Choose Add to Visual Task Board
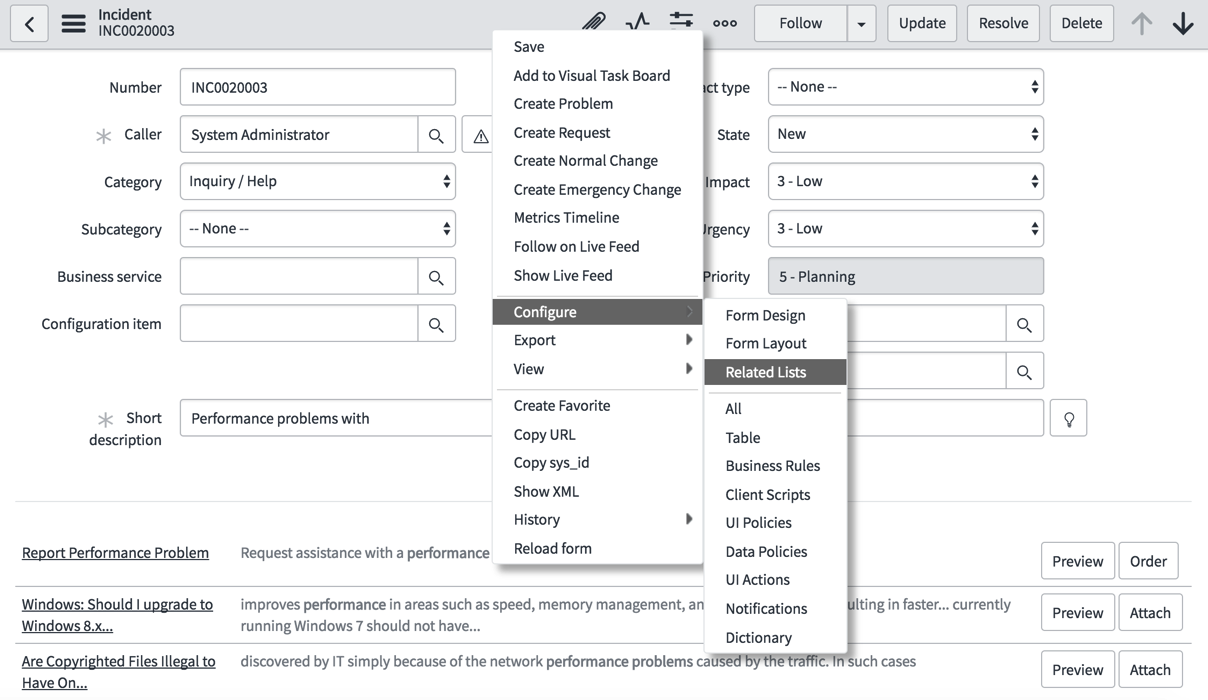This screenshot has width=1208, height=700. 598,75
